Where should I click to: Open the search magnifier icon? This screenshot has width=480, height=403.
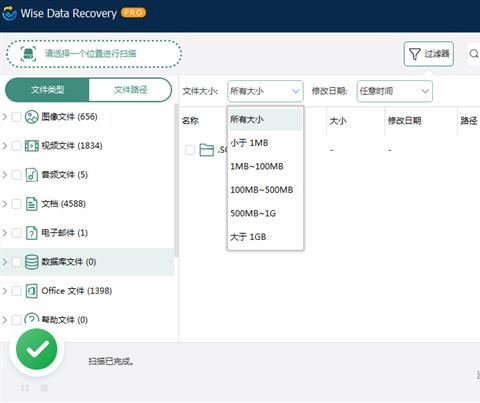pos(474,54)
